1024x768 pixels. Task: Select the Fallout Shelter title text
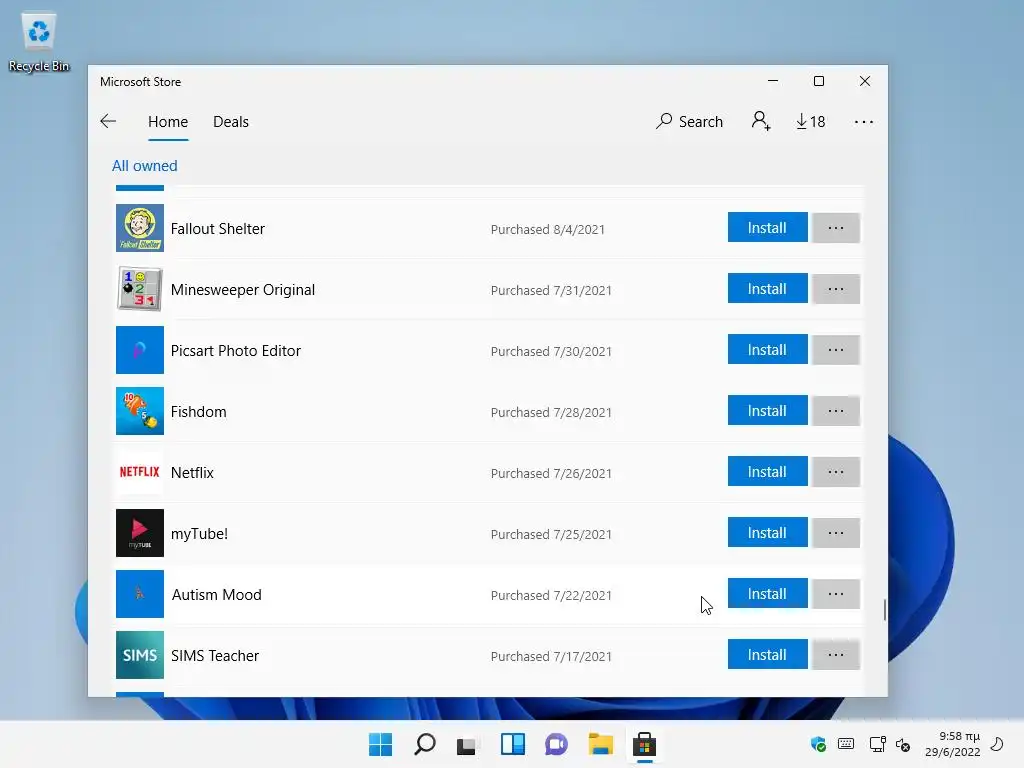pos(217,229)
